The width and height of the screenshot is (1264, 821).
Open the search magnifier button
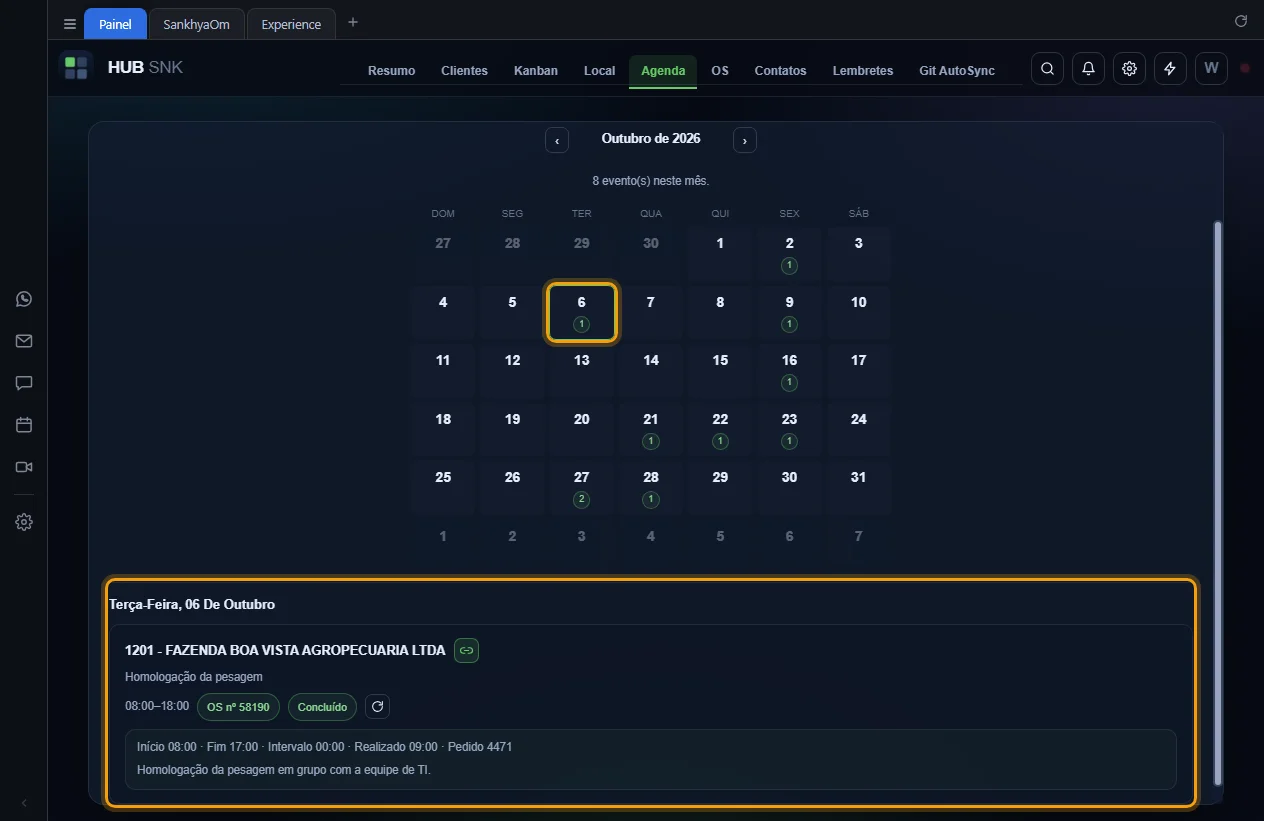tap(1047, 68)
